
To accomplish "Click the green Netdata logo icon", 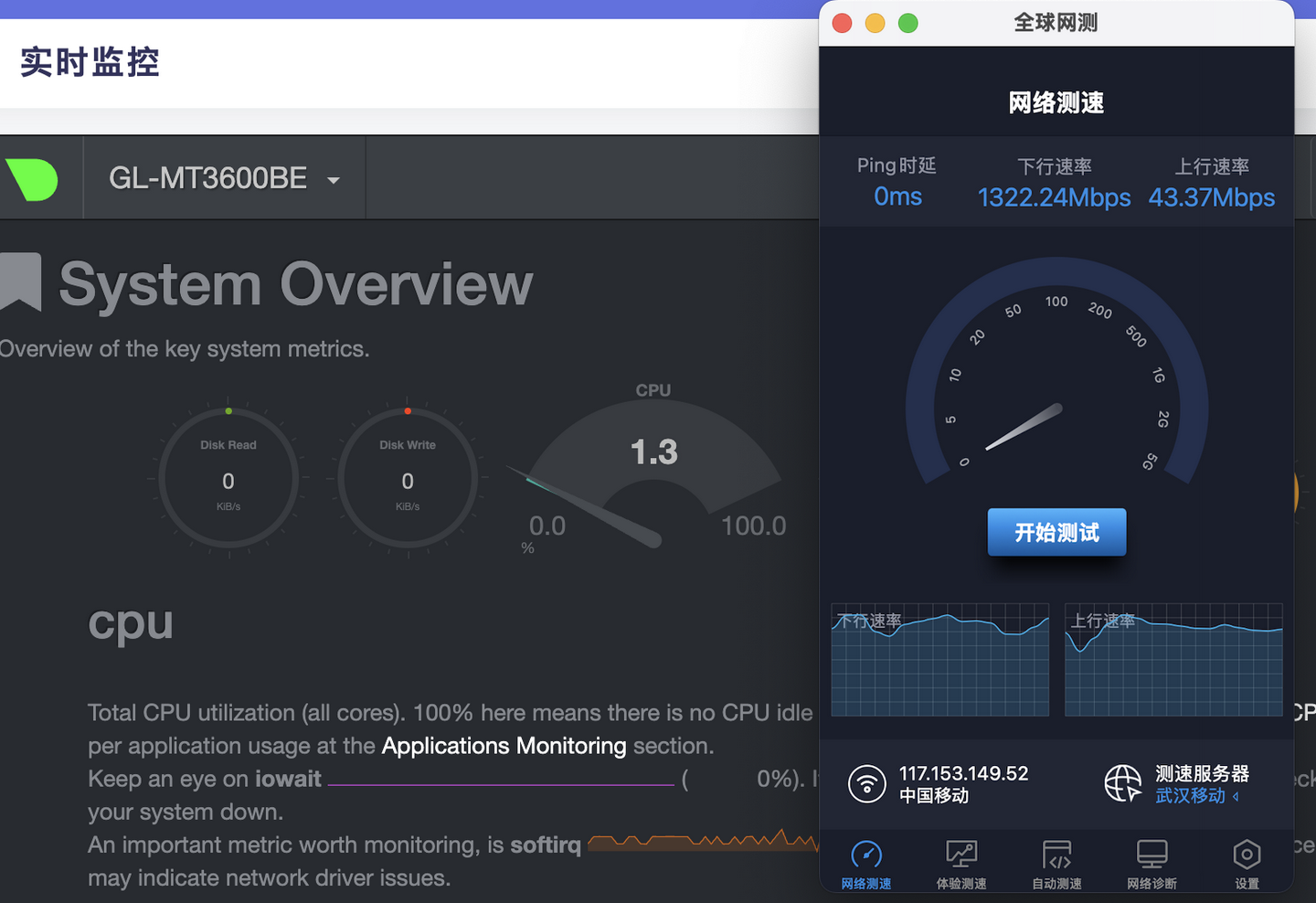I will pos(32,179).
